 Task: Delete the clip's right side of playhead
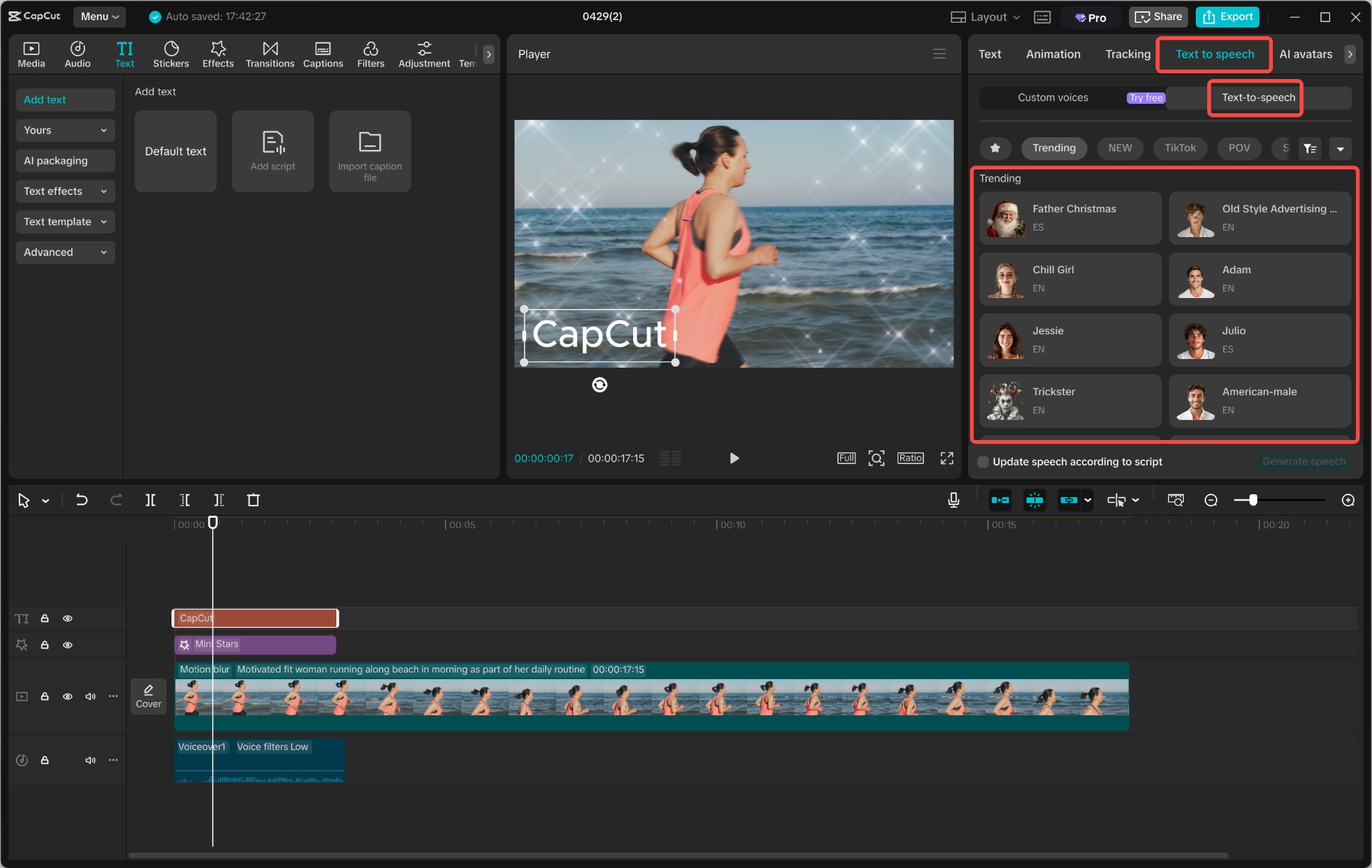point(218,500)
